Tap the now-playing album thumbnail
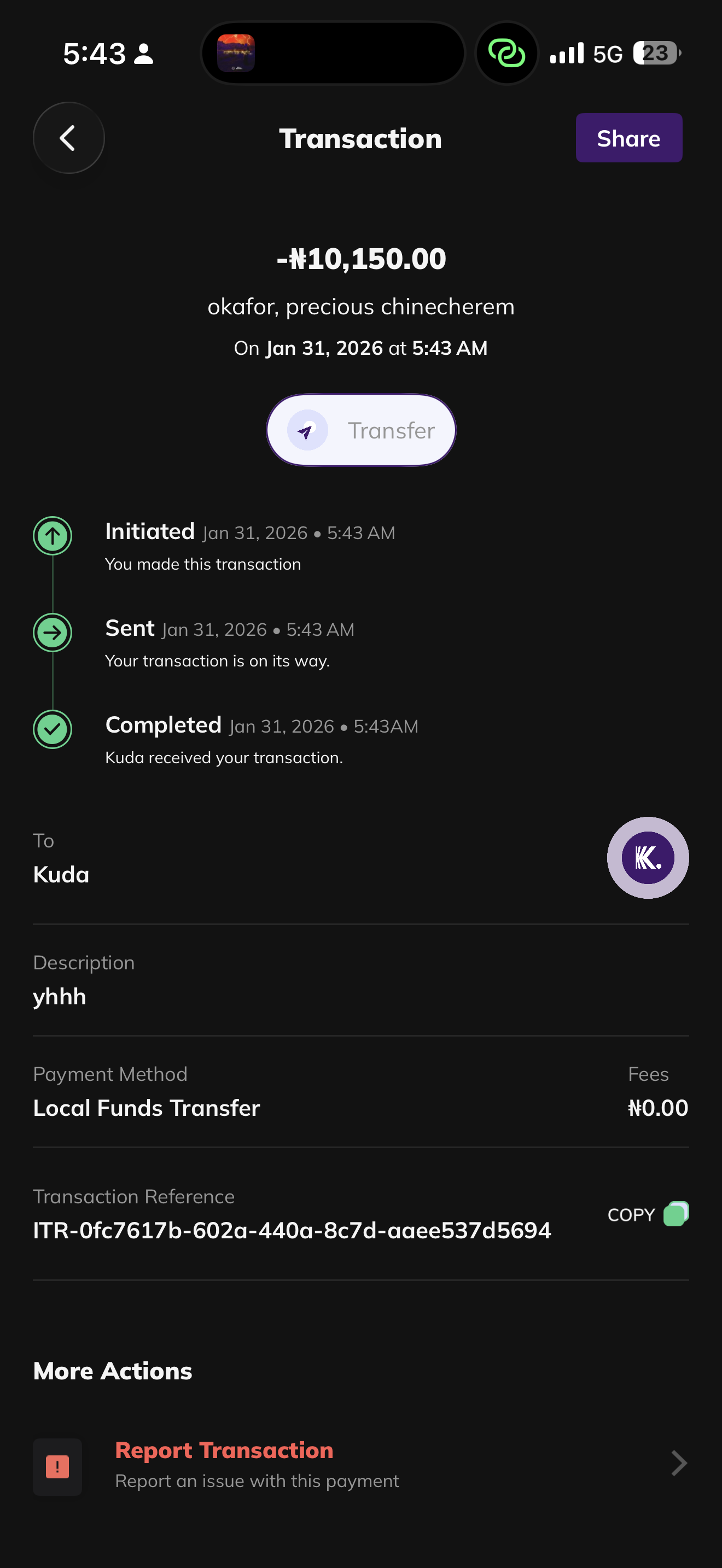Image resolution: width=722 pixels, height=1568 pixels. click(x=236, y=54)
